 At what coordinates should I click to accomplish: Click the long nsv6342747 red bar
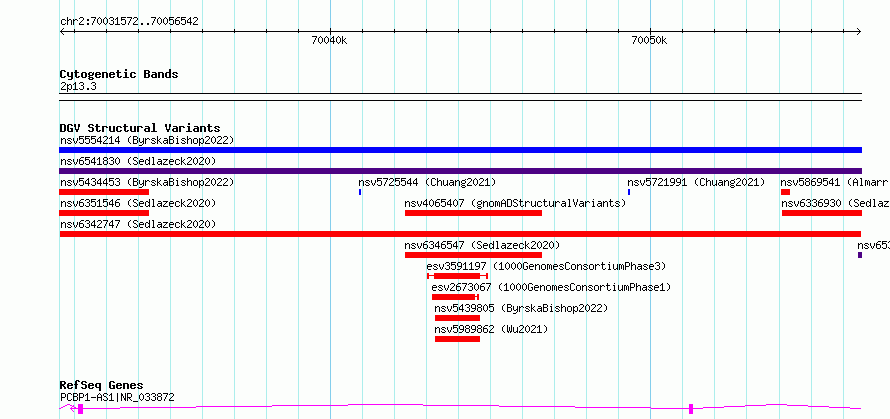pyautogui.click(x=460, y=234)
